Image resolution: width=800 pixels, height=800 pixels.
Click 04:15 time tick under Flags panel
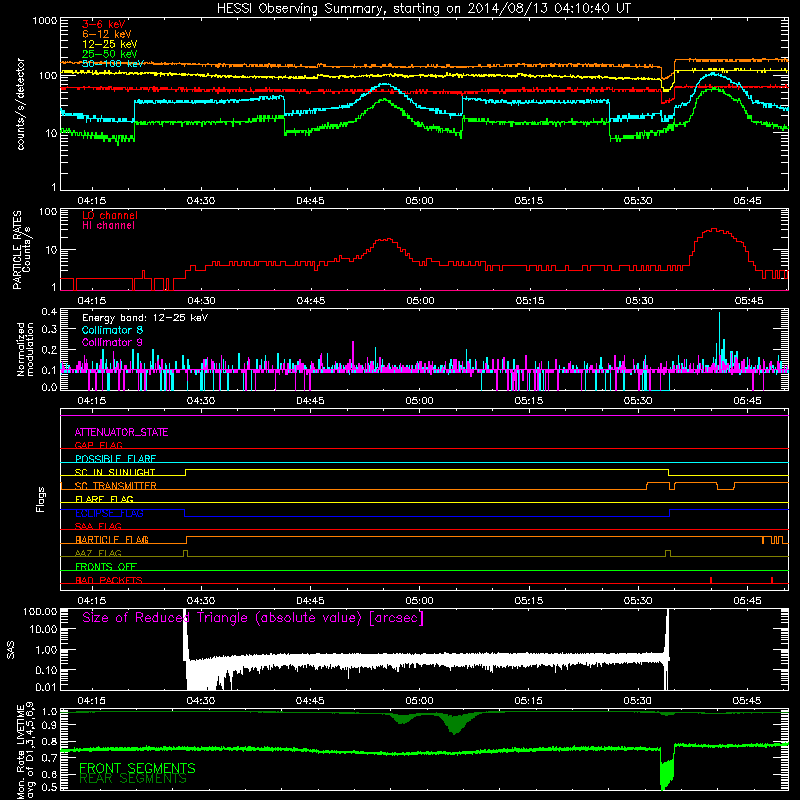[92, 601]
